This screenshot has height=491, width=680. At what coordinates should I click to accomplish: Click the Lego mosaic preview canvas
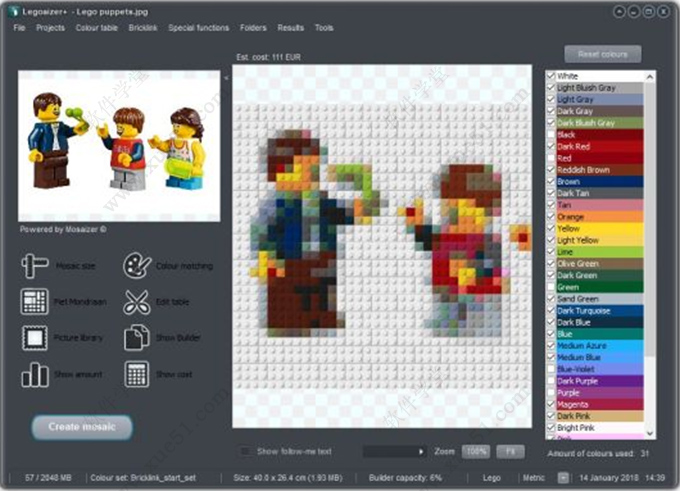click(x=382, y=246)
